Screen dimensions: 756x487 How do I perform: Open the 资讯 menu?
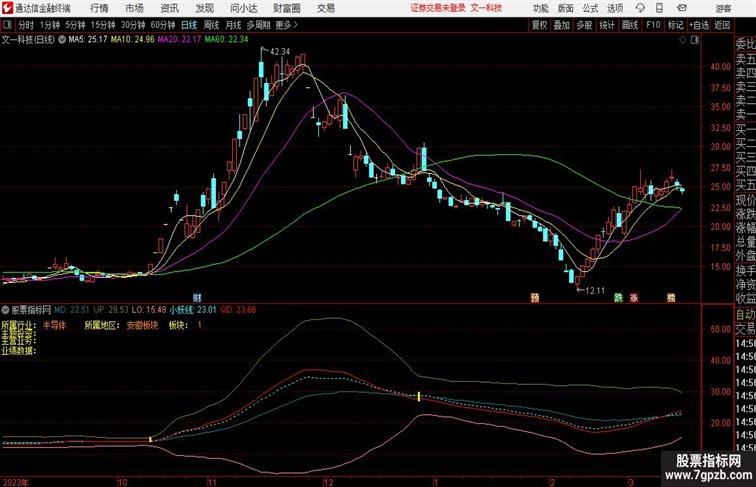(169, 8)
